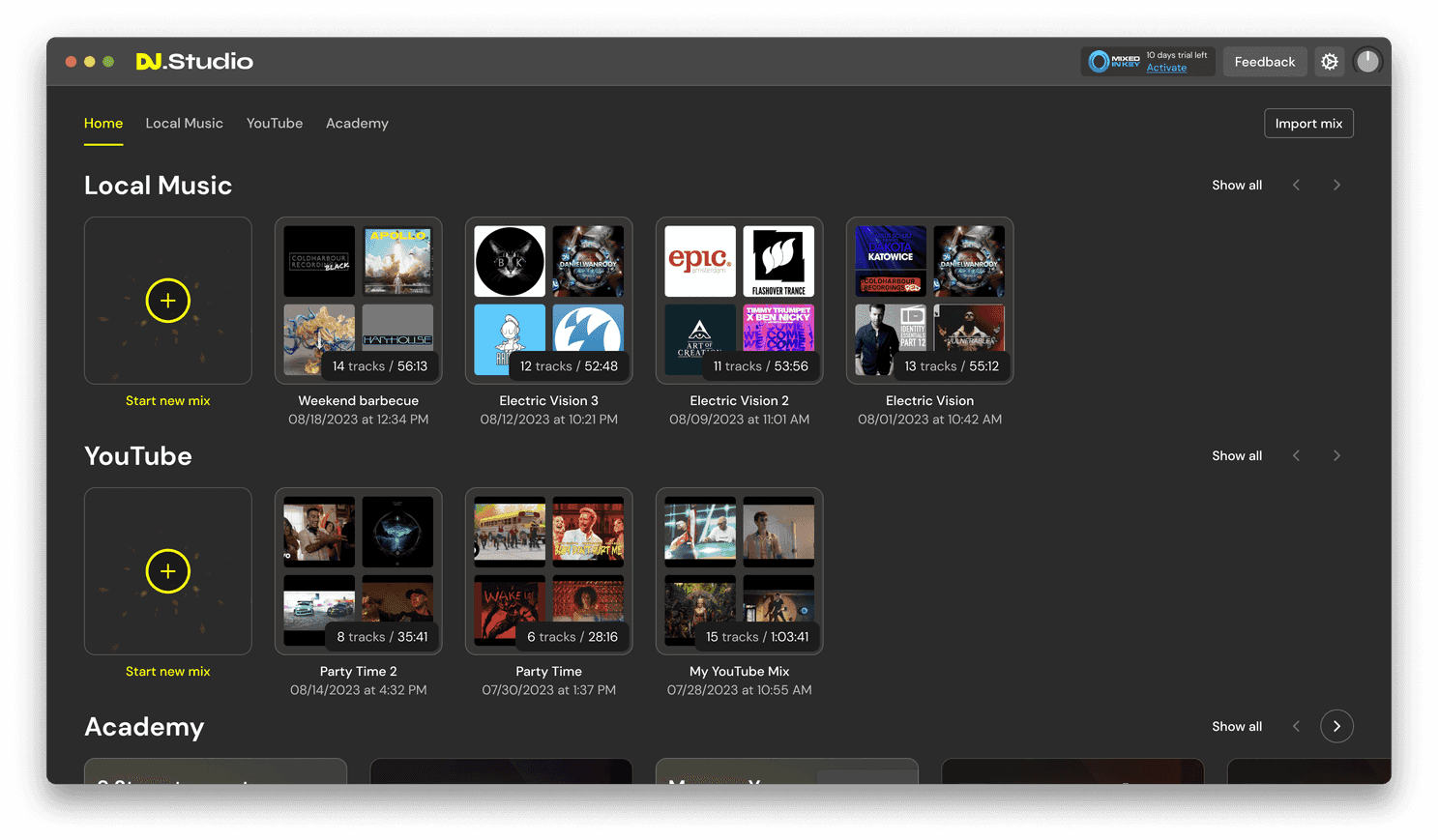The height and width of the screenshot is (840, 1438).
Task: Open the Party Time 2 mix thumbnail
Action: point(359,571)
